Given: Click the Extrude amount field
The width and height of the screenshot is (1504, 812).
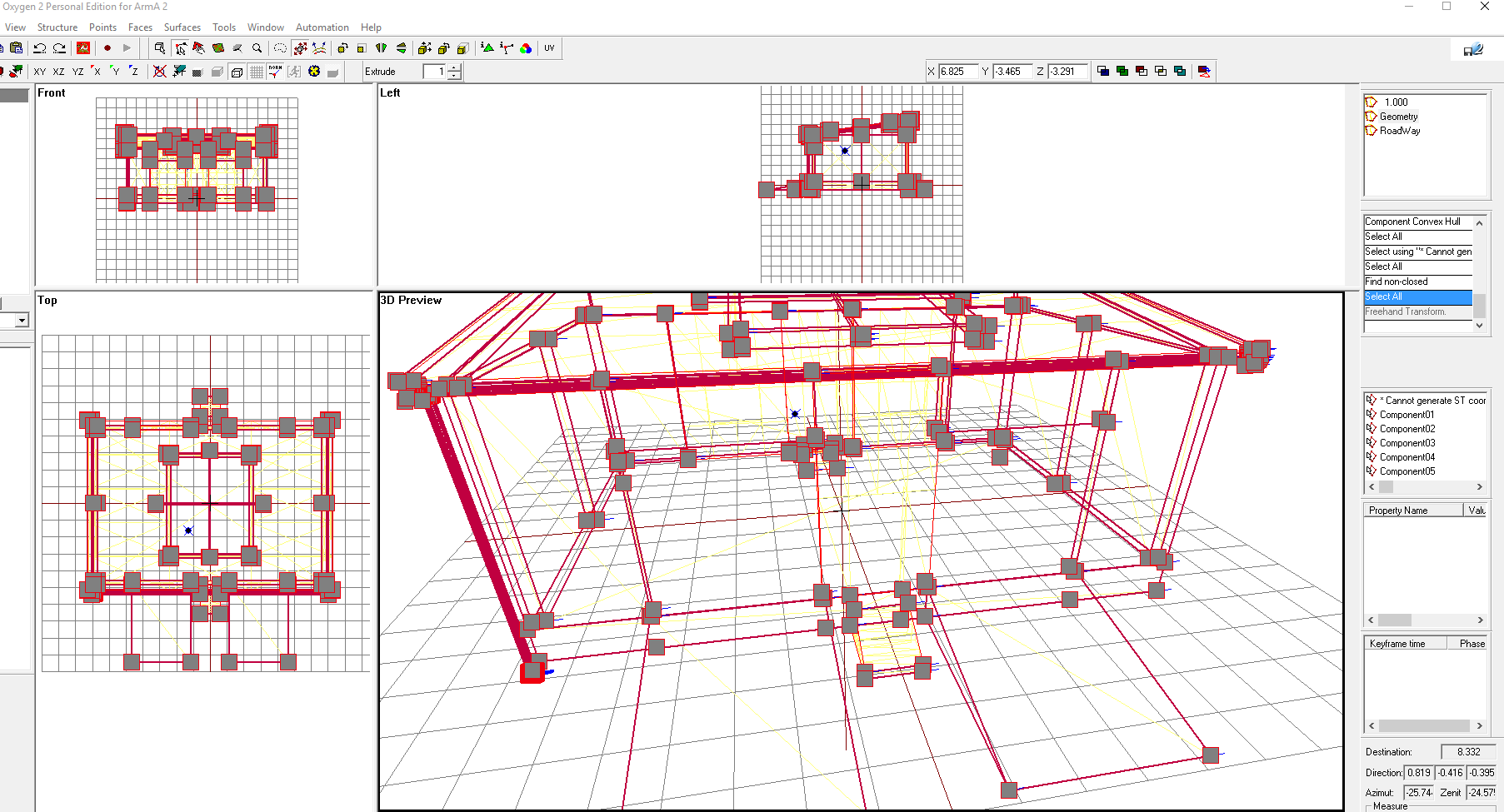Looking at the screenshot, I should tap(435, 72).
